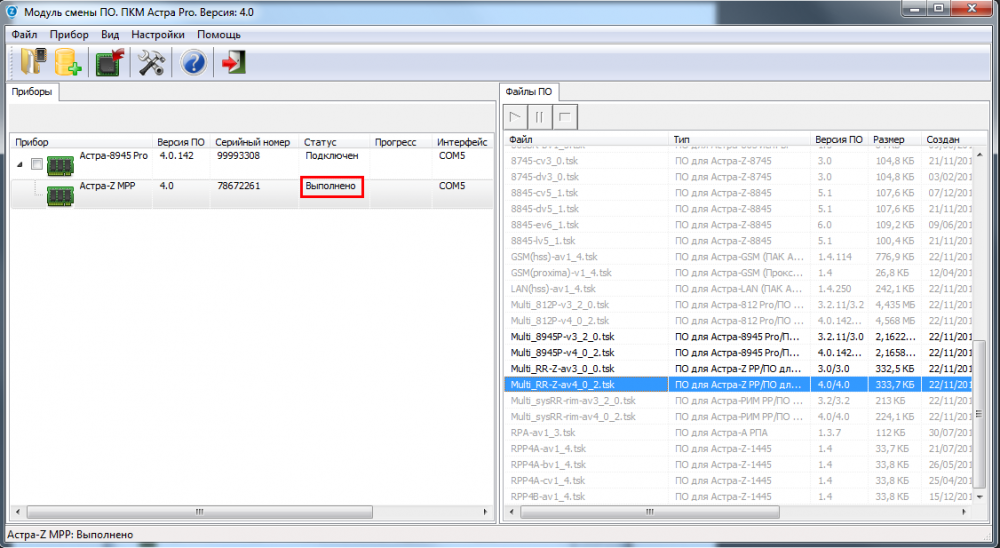Sort devices by Статус column header
Viewport: 1000px width, 548px height.
[x=335, y=142]
